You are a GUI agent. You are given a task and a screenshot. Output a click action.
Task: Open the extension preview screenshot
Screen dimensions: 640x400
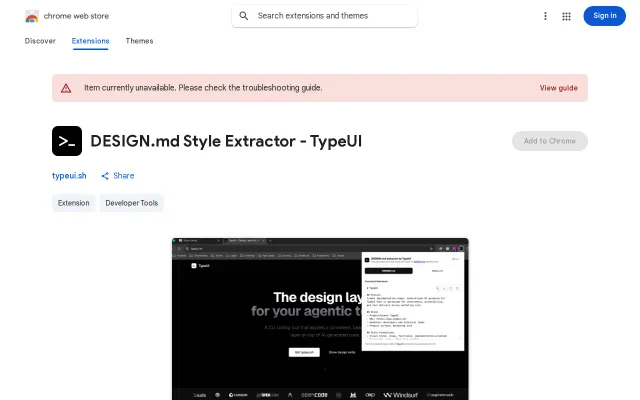[x=320, y=319]
